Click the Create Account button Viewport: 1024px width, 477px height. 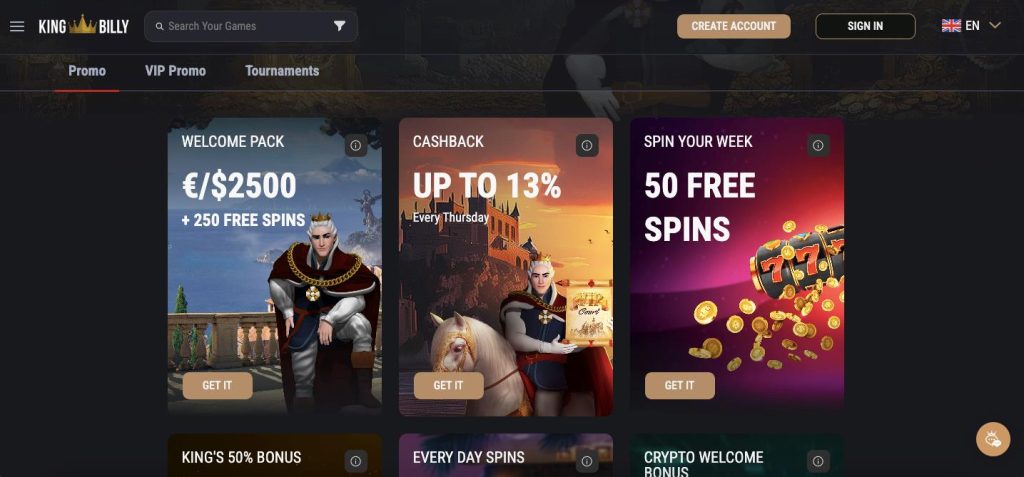733,26
